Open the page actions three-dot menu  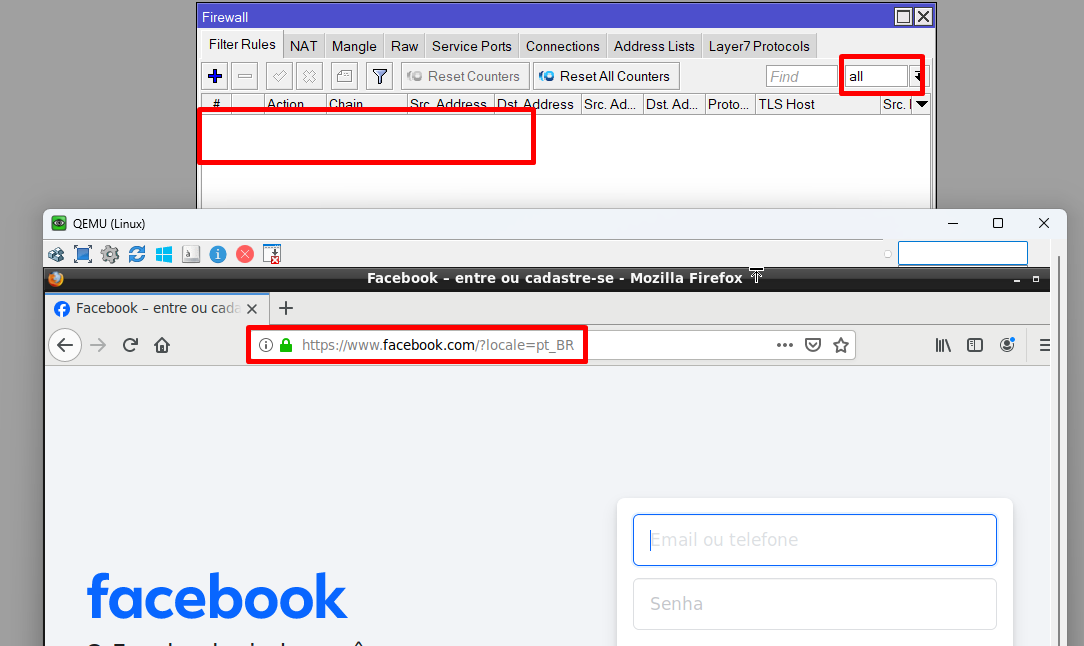pyautogui.click(x=785, y=345)
